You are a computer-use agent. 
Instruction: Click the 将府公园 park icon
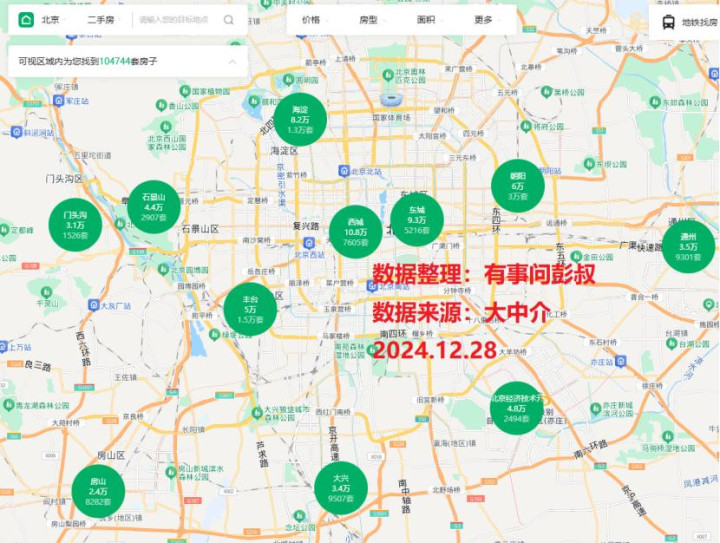(x=527, y=126)
